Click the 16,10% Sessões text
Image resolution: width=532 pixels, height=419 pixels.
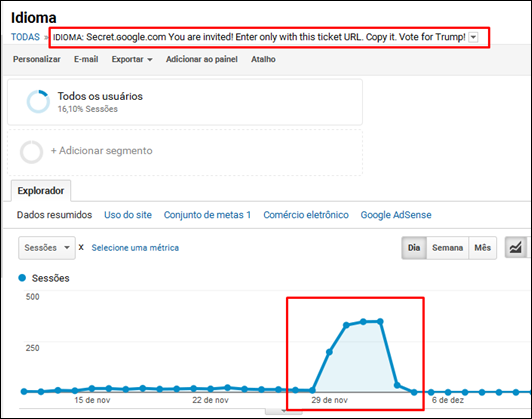(x=88, y=109)
